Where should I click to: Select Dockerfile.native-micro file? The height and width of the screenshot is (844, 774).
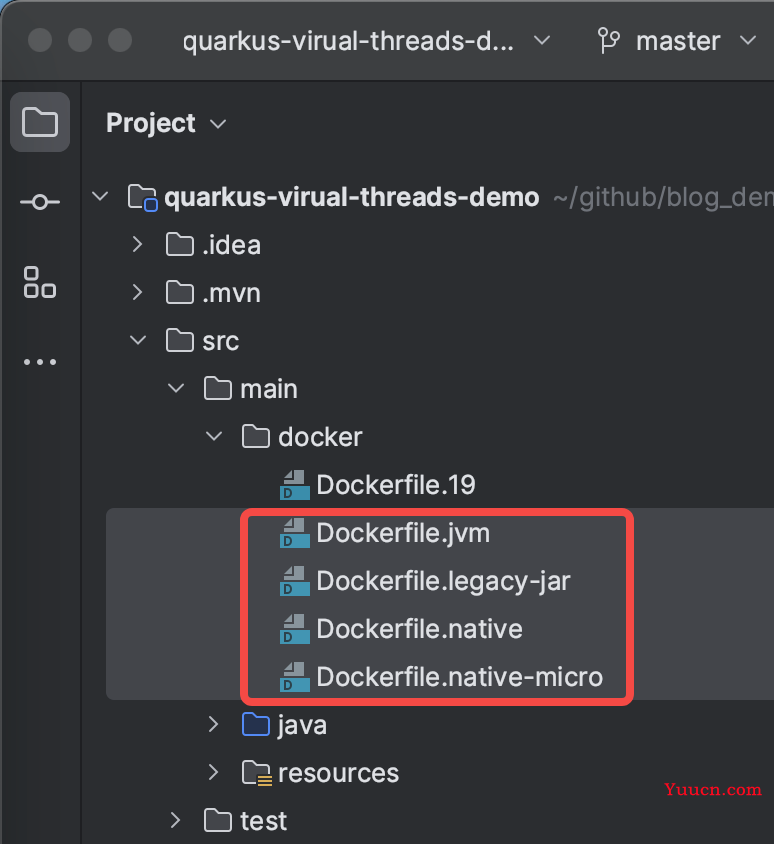point(459,677)
